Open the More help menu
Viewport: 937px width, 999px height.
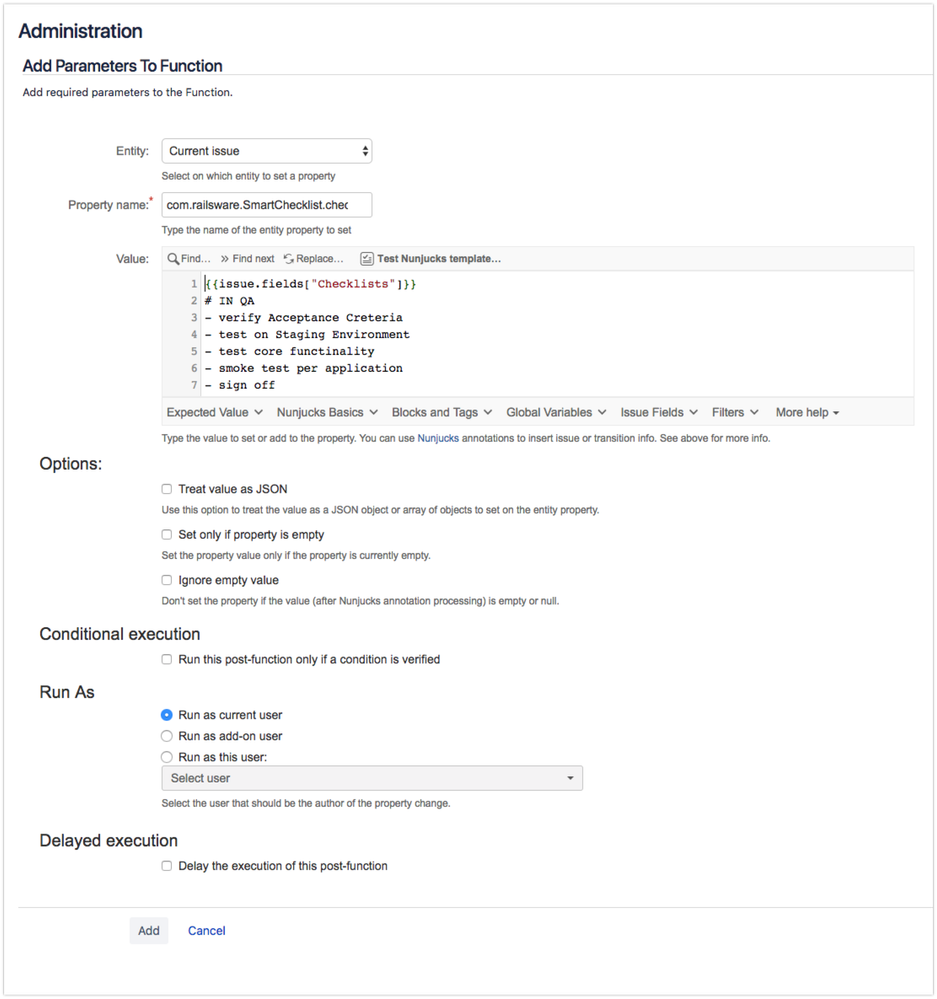pos(807,412)
